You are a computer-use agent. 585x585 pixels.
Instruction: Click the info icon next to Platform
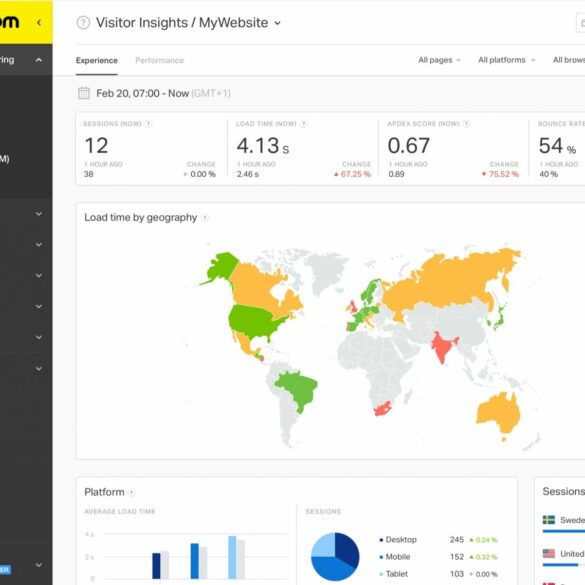coord(131,492)
